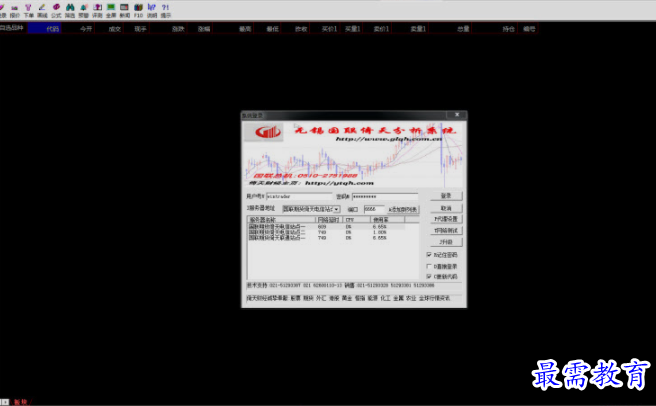Select the second server row in list
656x406 pixels.
(326, 232)
